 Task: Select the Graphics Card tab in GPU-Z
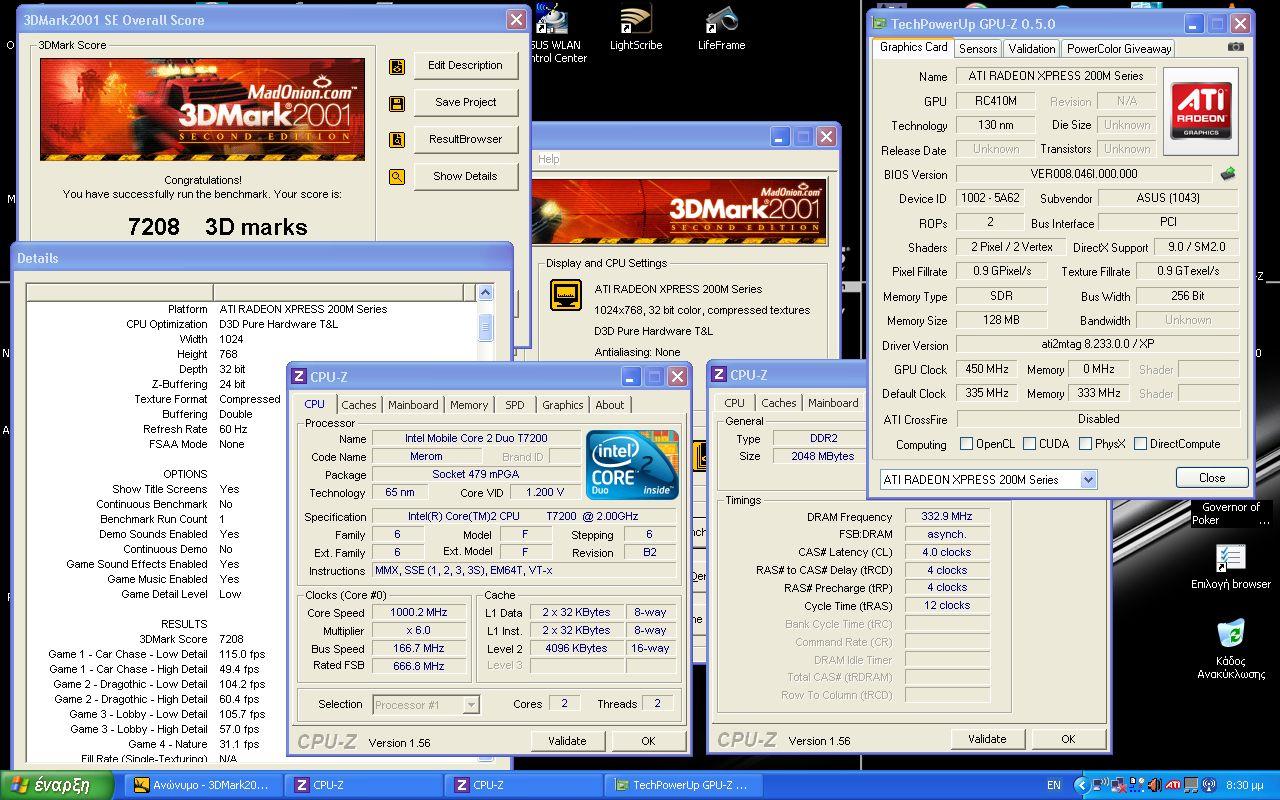(913, 47)
